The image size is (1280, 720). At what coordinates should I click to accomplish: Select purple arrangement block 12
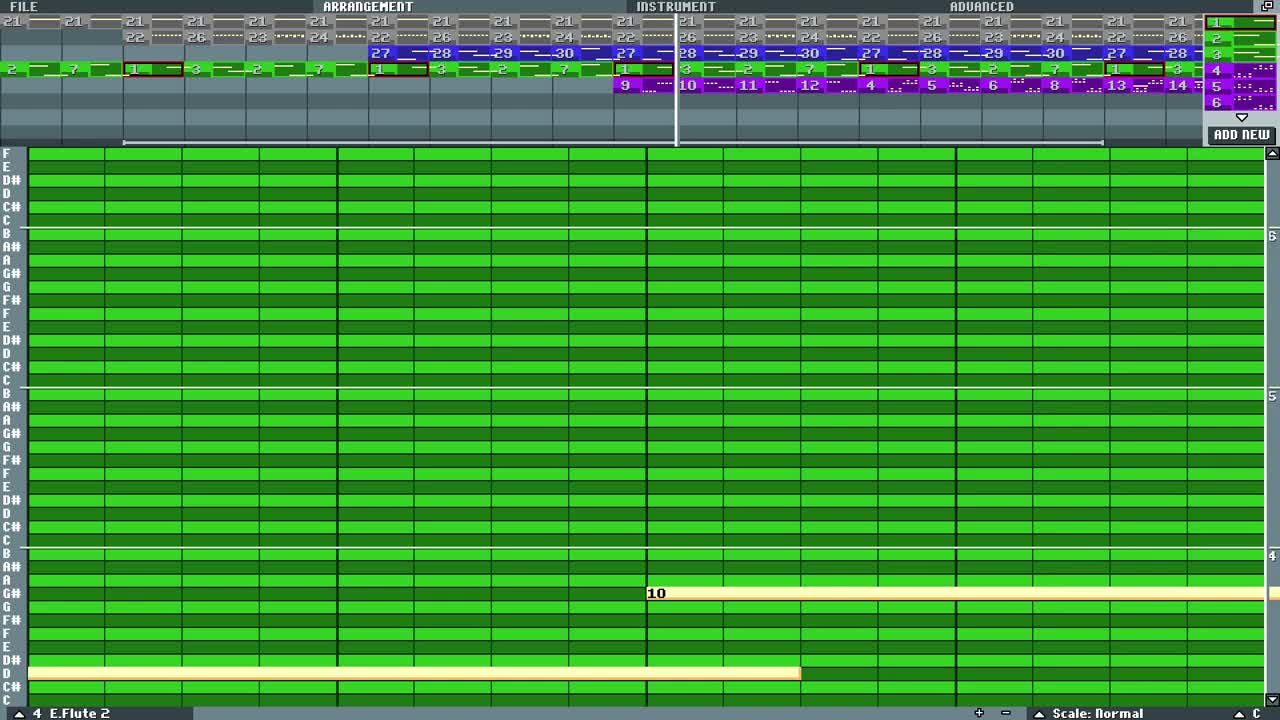pyautogui.click(x=828, y=85)
